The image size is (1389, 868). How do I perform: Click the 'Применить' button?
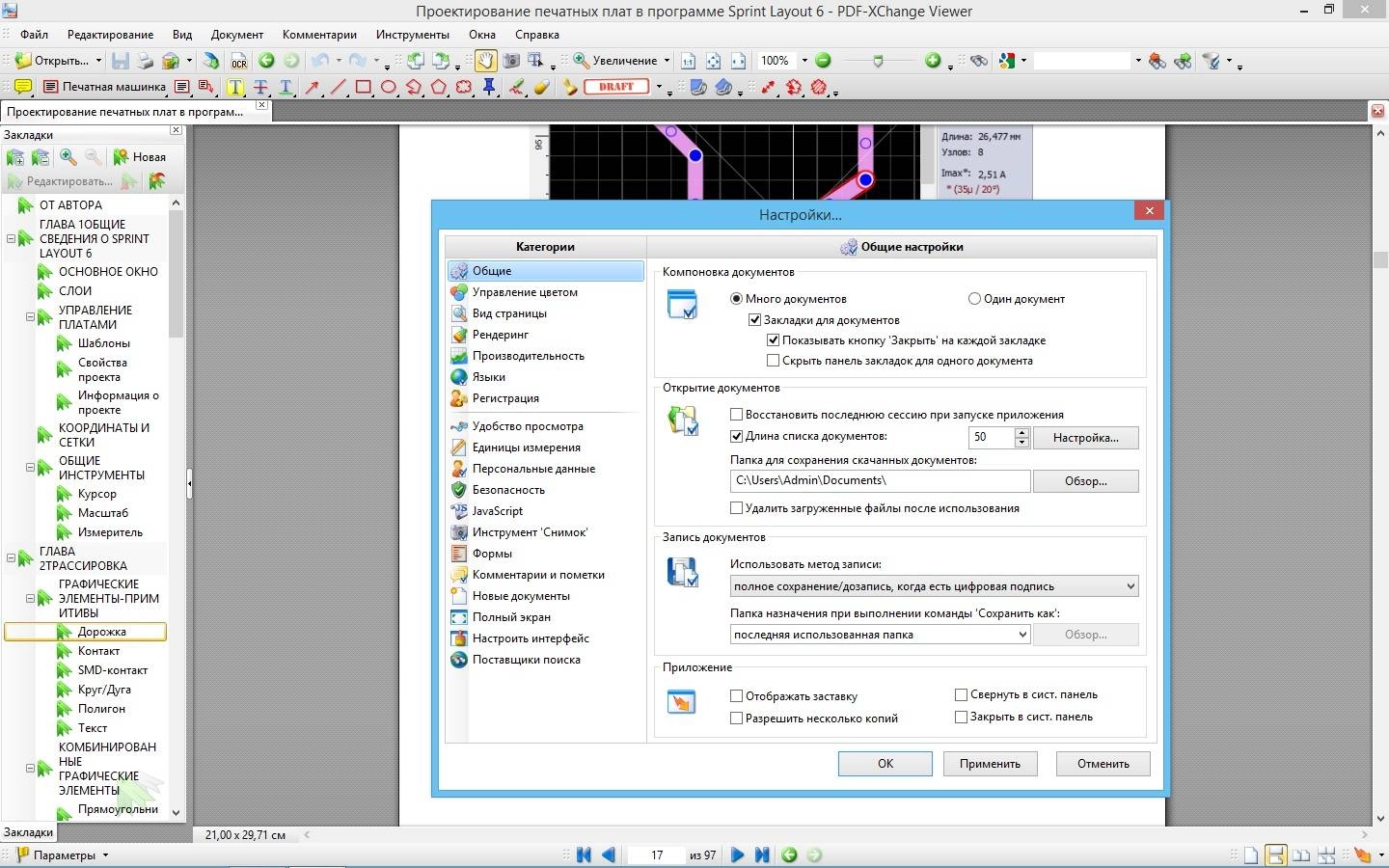point(990,764)
